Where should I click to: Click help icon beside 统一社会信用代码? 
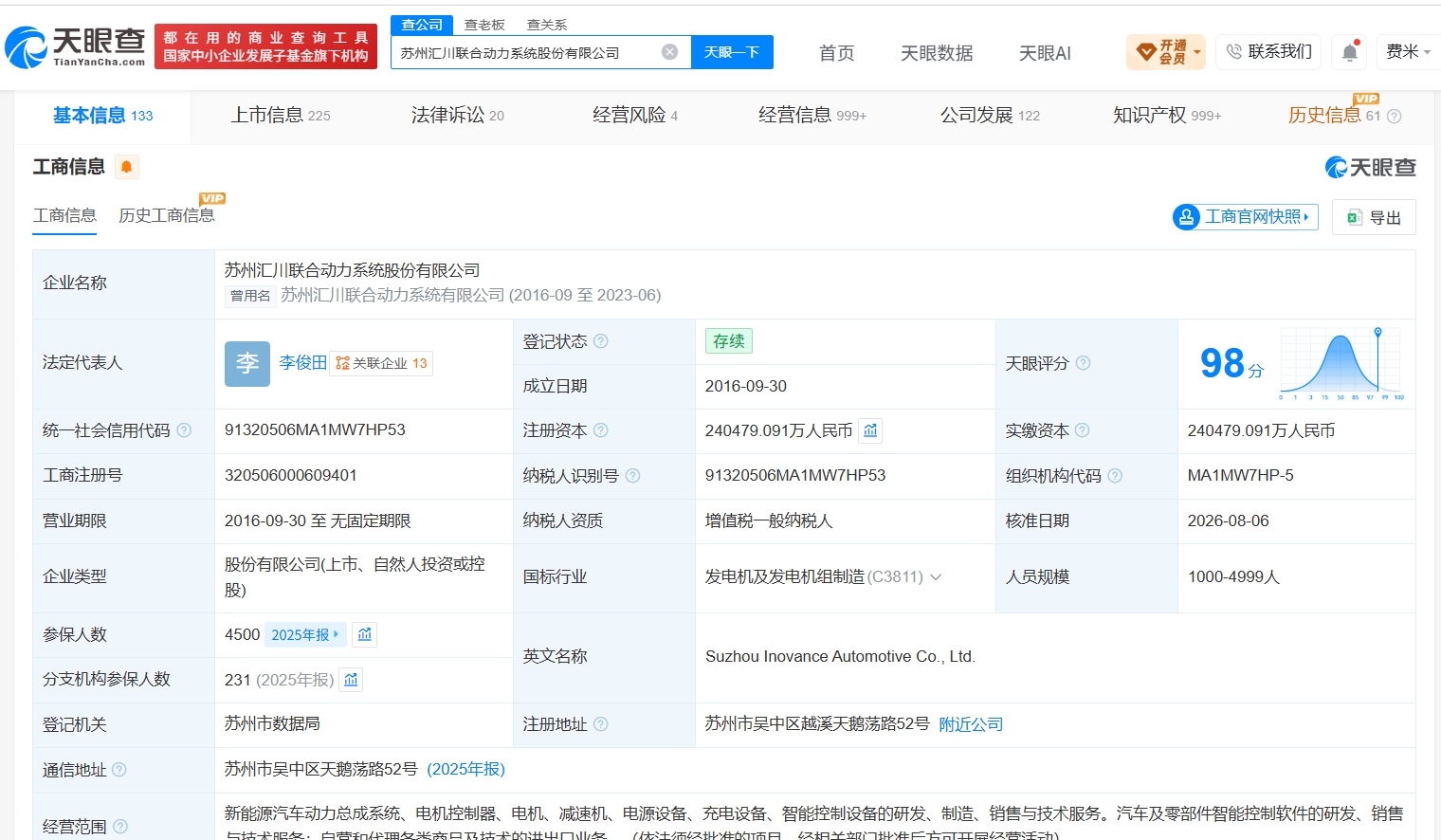[x=184, y=430]
